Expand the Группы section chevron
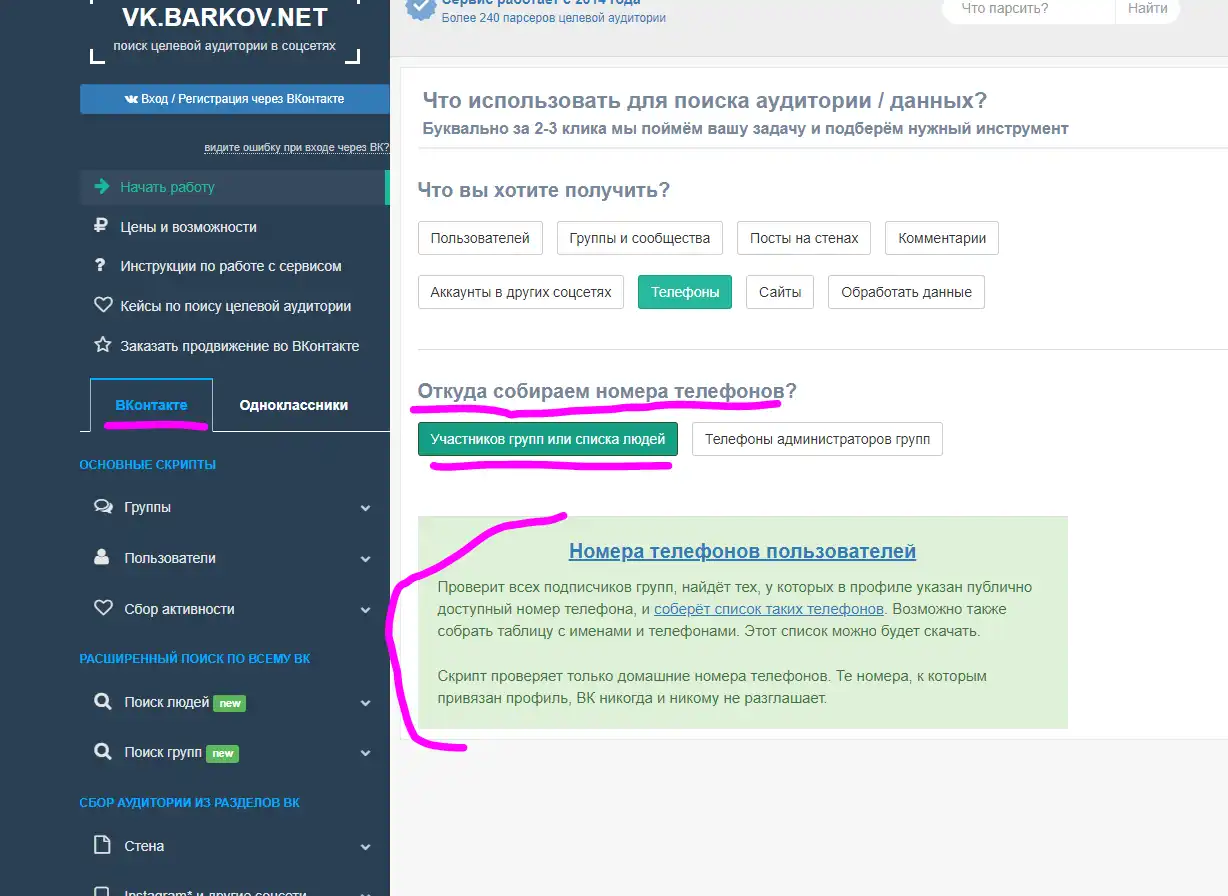The width and height of the screenshot is (1228, 896). click(x=365, y=508)
